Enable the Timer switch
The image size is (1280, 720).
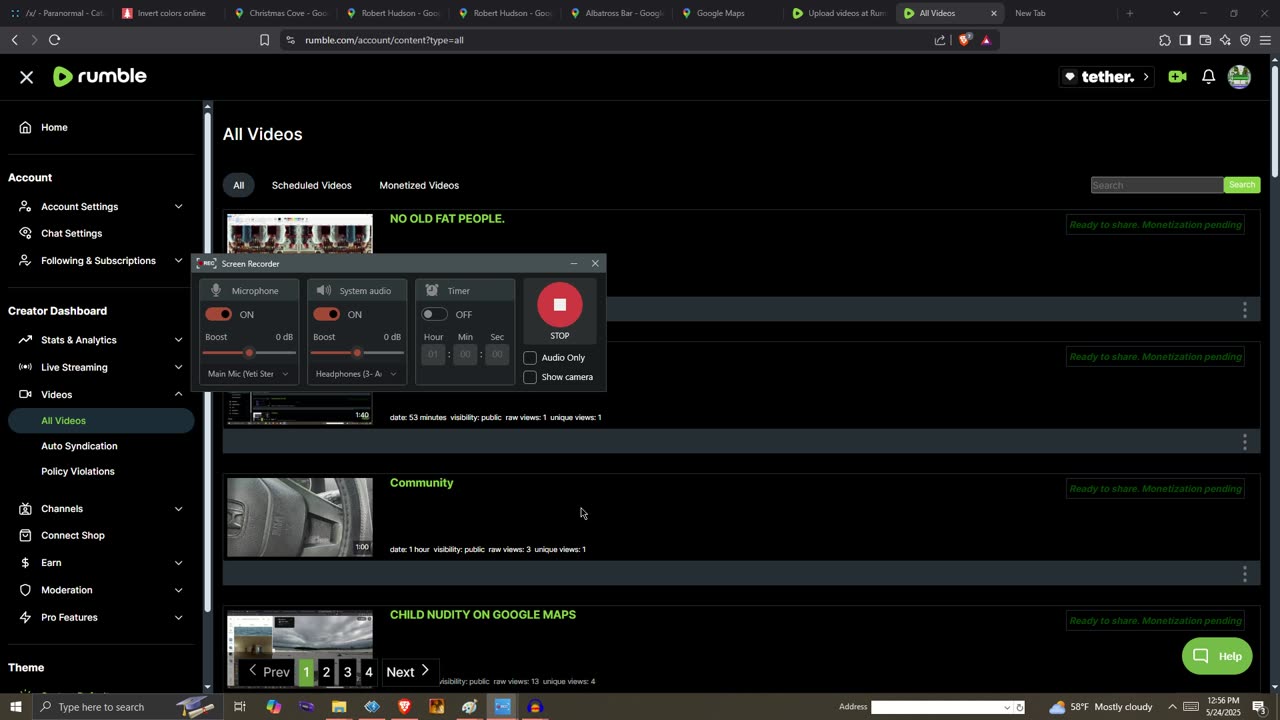[434, 314]
